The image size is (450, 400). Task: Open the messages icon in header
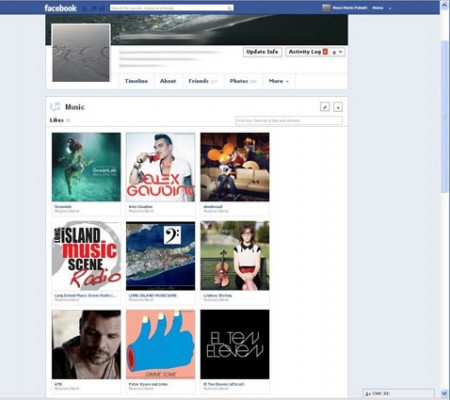[x=94, y=8]
